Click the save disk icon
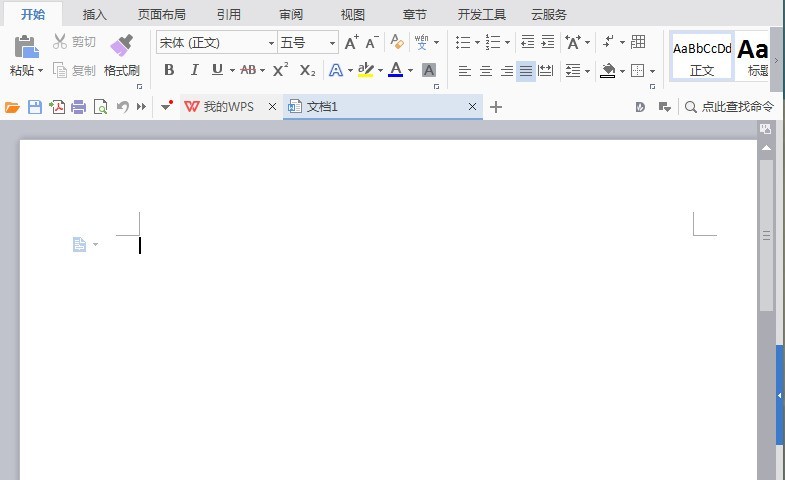785x480 pixels. click(35, 107)
